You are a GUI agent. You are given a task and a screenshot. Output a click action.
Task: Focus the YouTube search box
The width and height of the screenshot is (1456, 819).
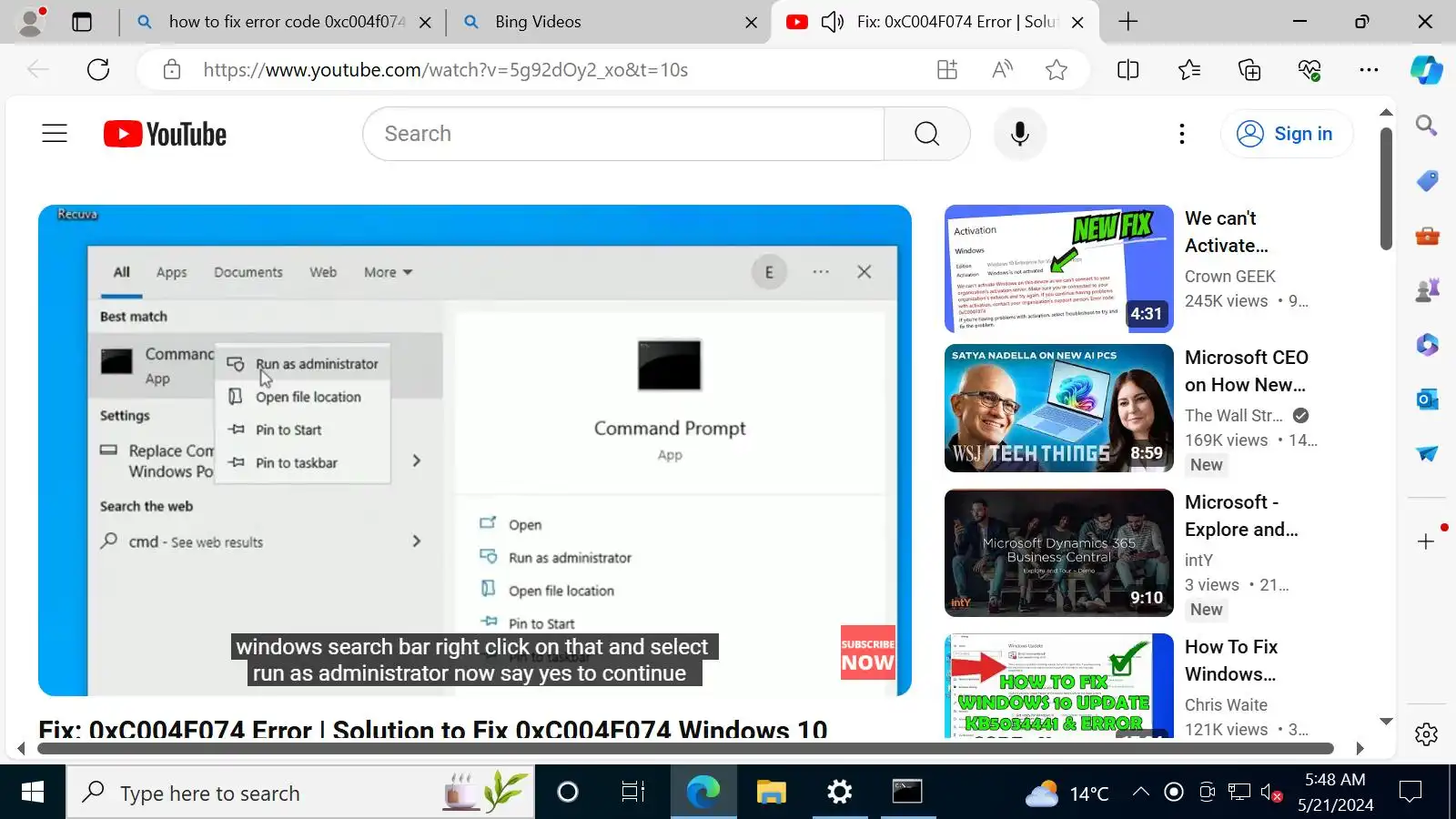tap(624, 134)
